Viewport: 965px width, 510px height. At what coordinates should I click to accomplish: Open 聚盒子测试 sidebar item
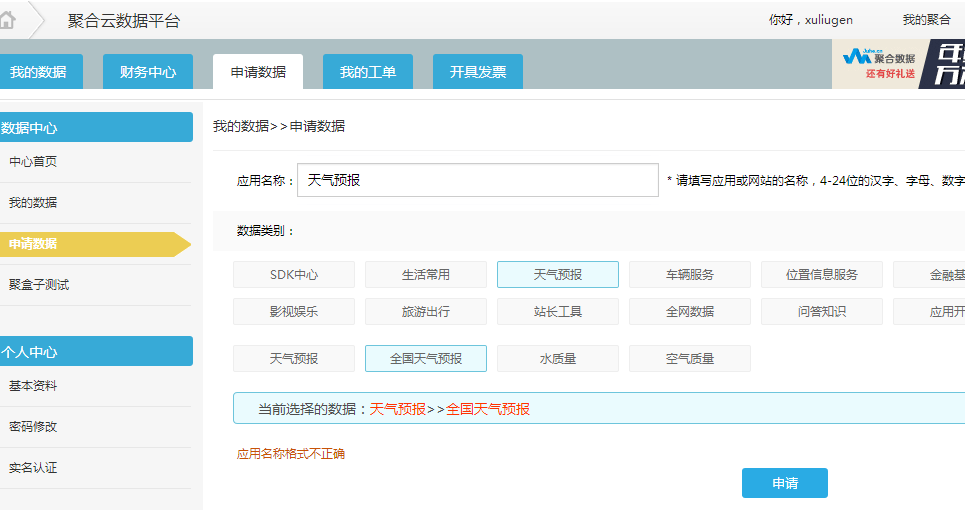(x=39, y=285)
